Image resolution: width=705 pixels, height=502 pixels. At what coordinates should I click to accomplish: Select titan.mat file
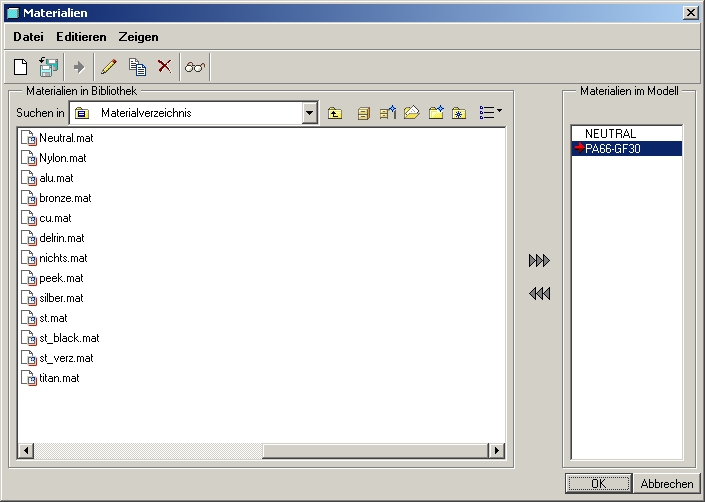pos(50,378)
